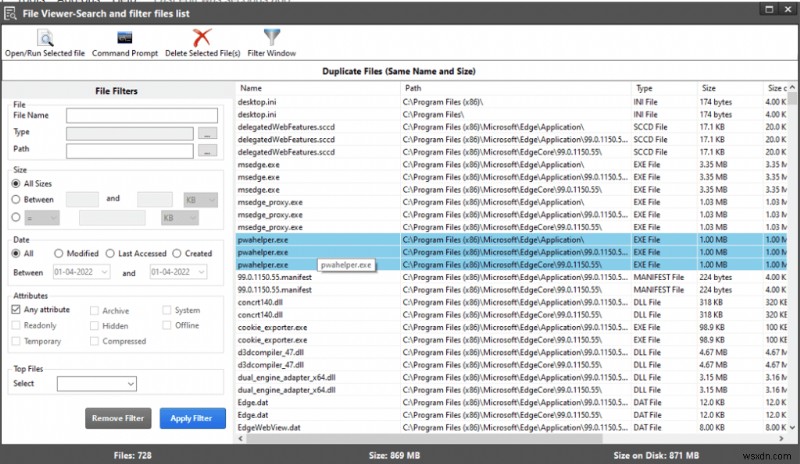800x464 pixels.
Task: Choose the Last Accessed radio button
Action: coord(110,253)
